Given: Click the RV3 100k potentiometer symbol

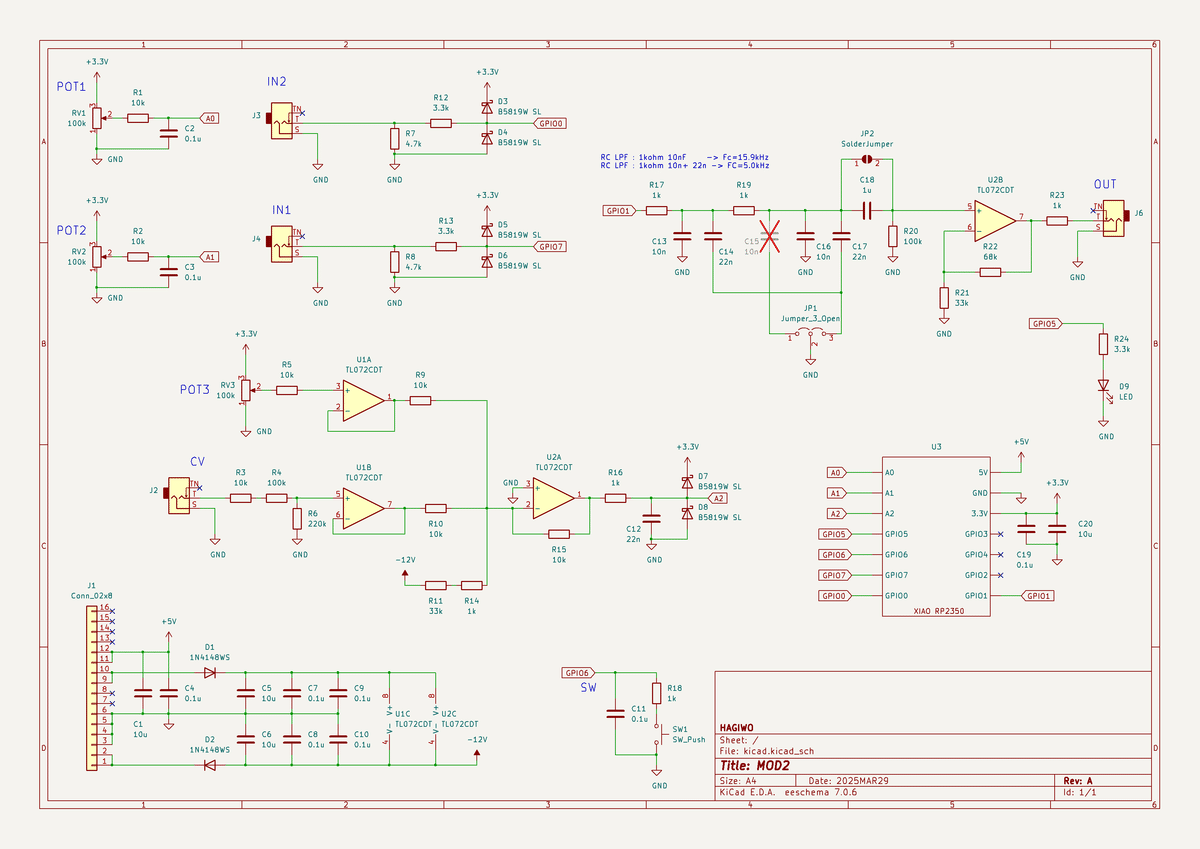Looking at the screenshot, I should coord(246,388).
